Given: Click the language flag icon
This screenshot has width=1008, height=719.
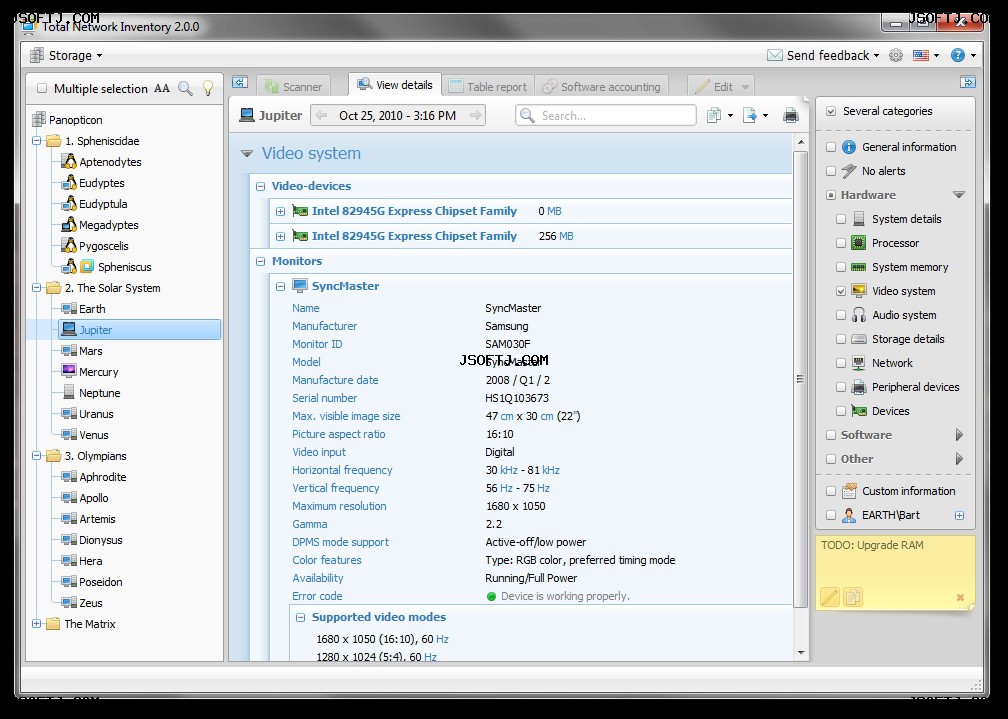Looking at the screenshot, I should (x=921, y=55).
